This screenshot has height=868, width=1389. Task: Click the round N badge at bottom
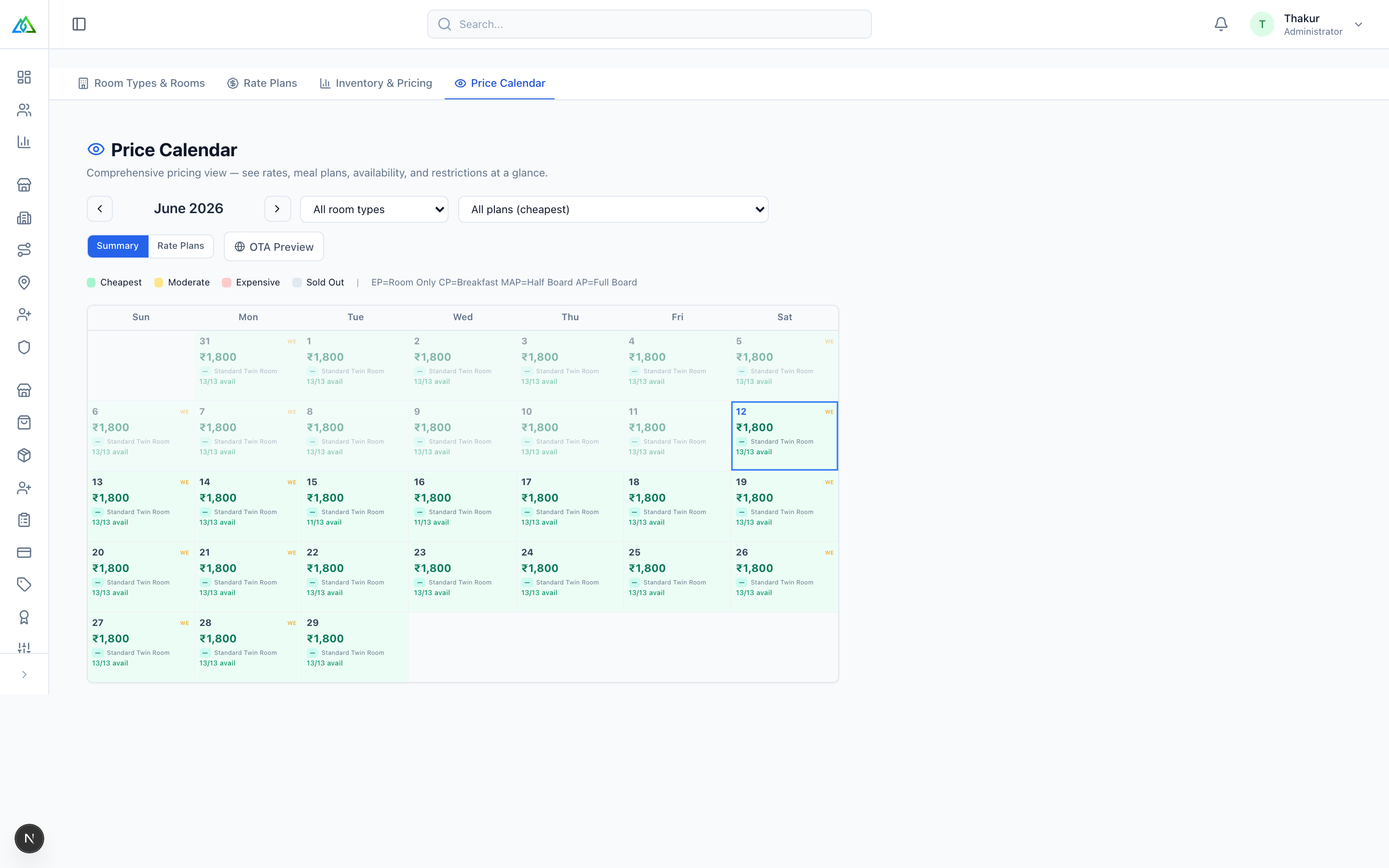(29, 838)
